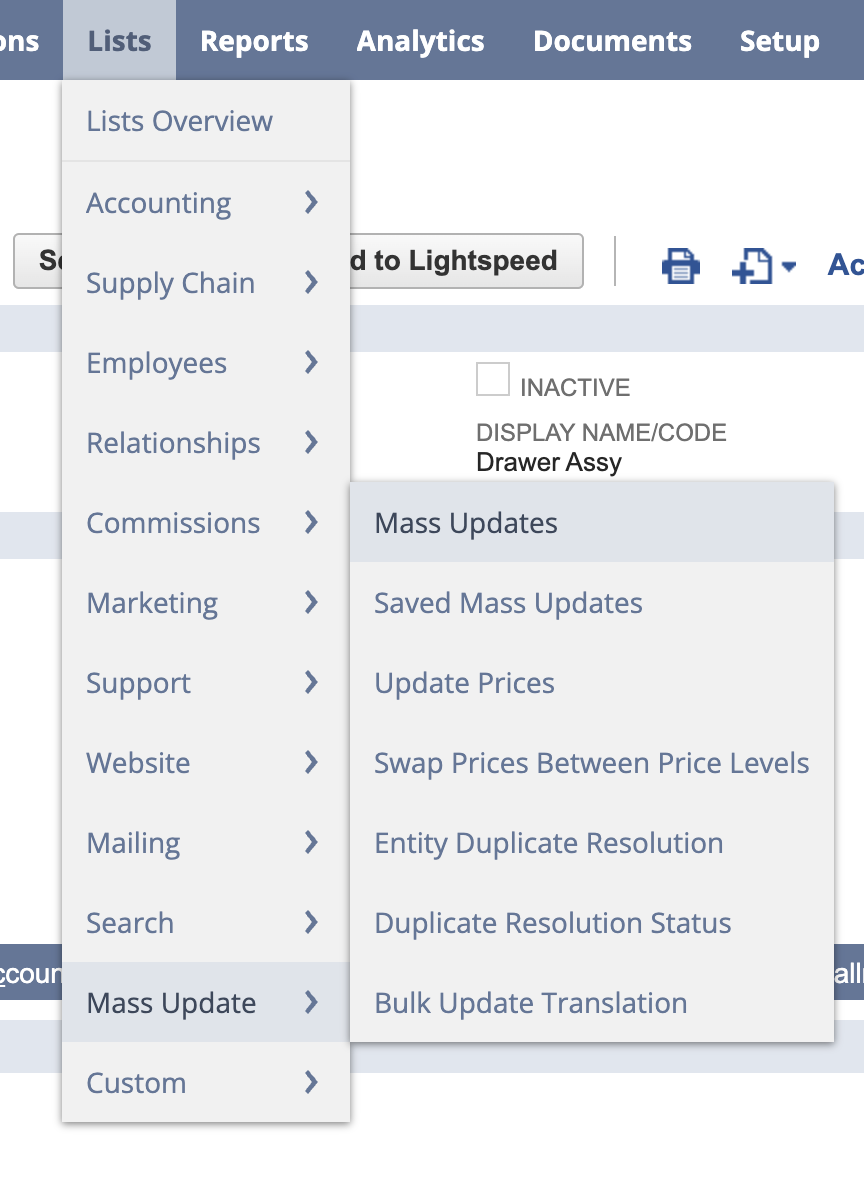
Task: Select Bulk Update Translation
Action: [x=530, y=1003]
